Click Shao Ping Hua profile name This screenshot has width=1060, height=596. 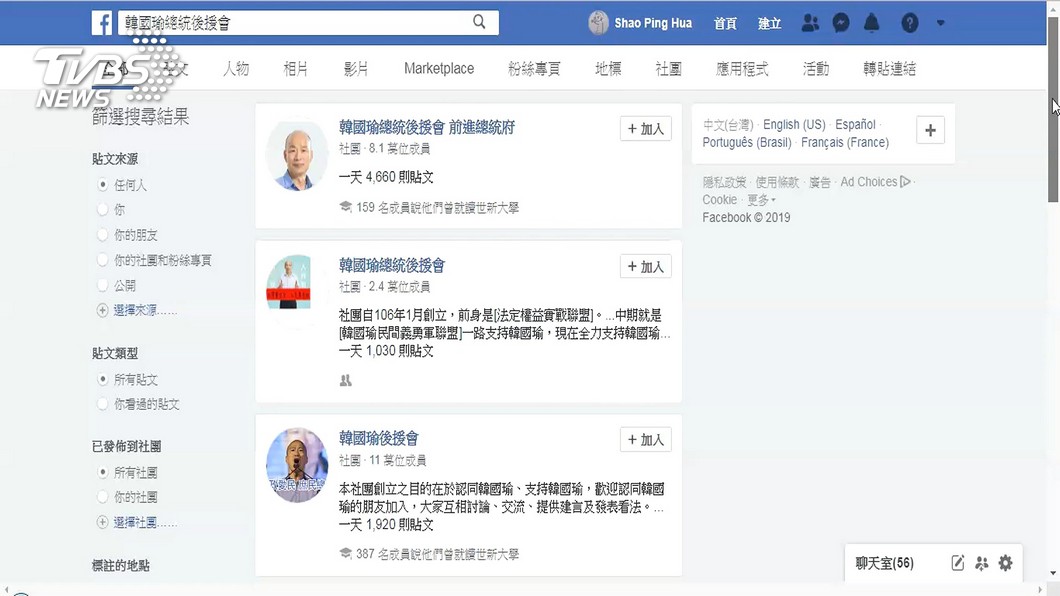tap(653, 23)
